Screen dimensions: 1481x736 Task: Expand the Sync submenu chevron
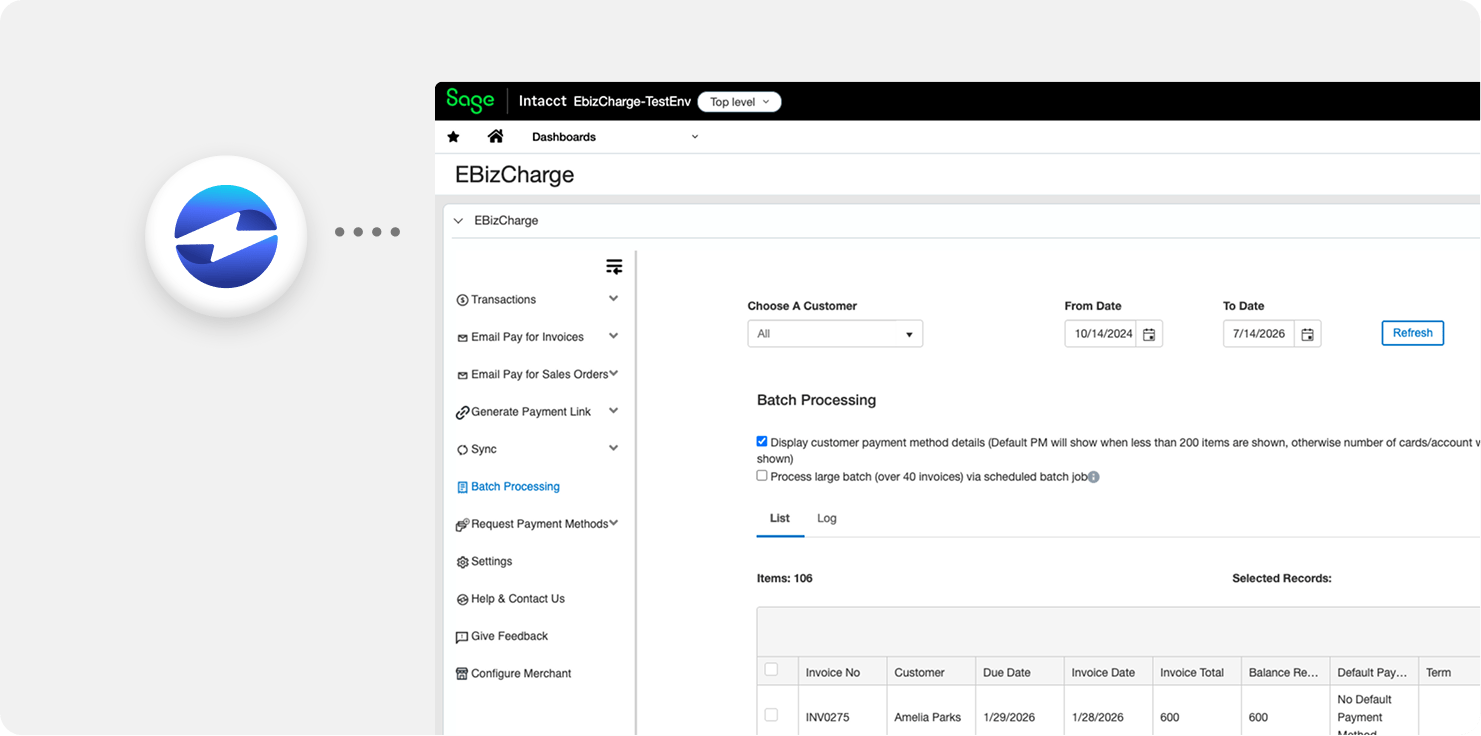(614, 449)
